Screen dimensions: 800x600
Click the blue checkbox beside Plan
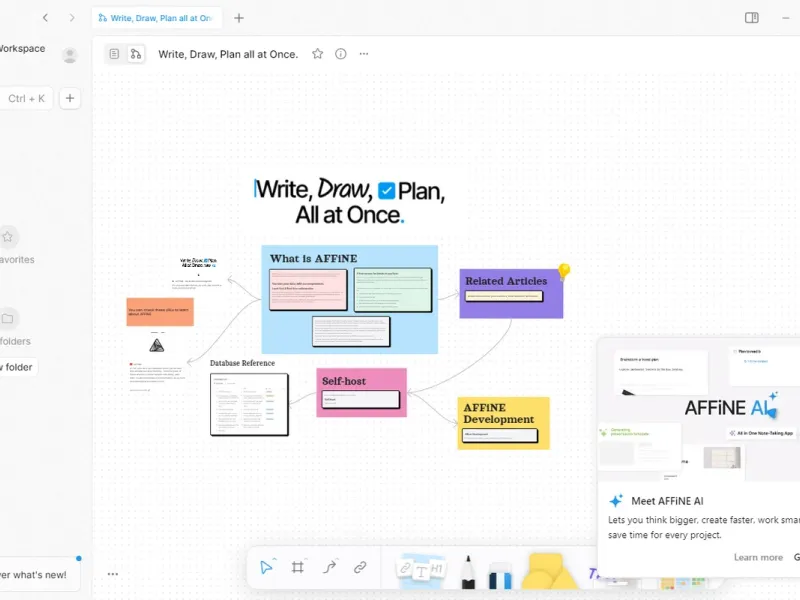[x=386, y=191]
